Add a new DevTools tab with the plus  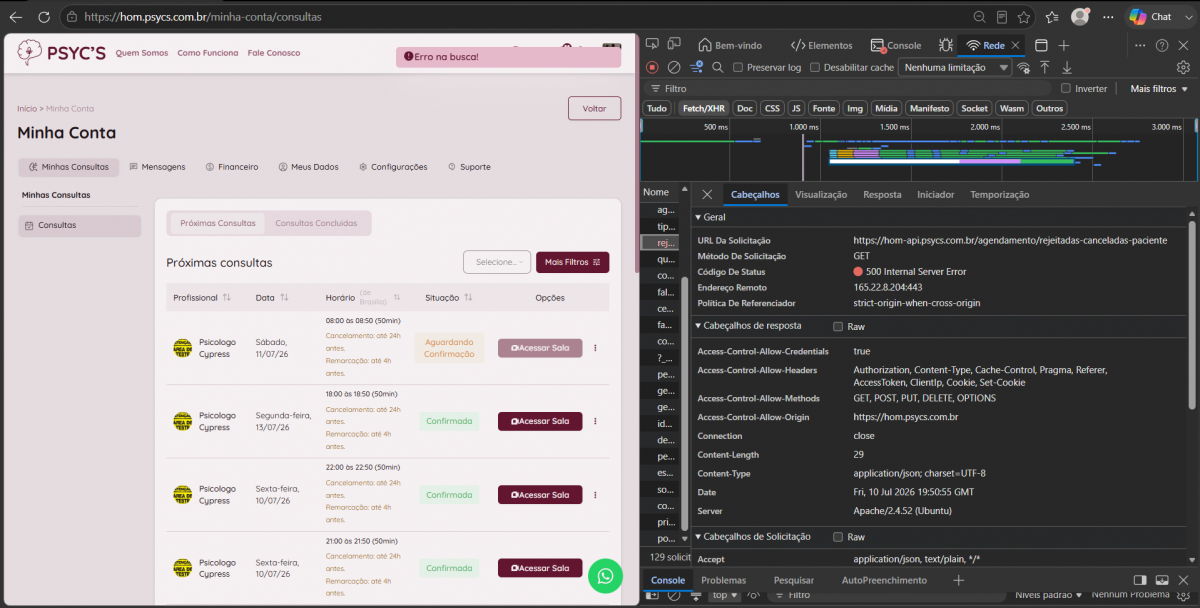1064,45
